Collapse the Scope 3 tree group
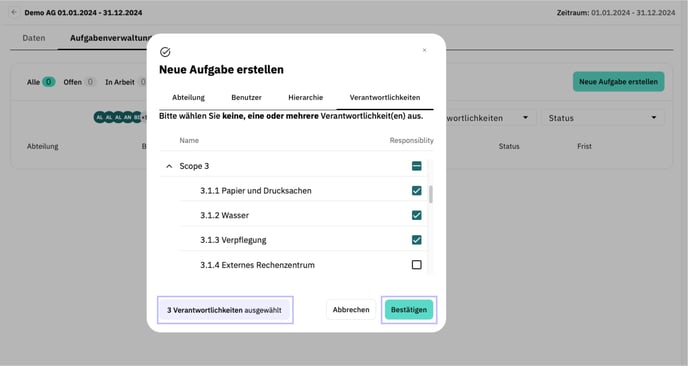Screen dimensions: 688x366 [169, 166]
